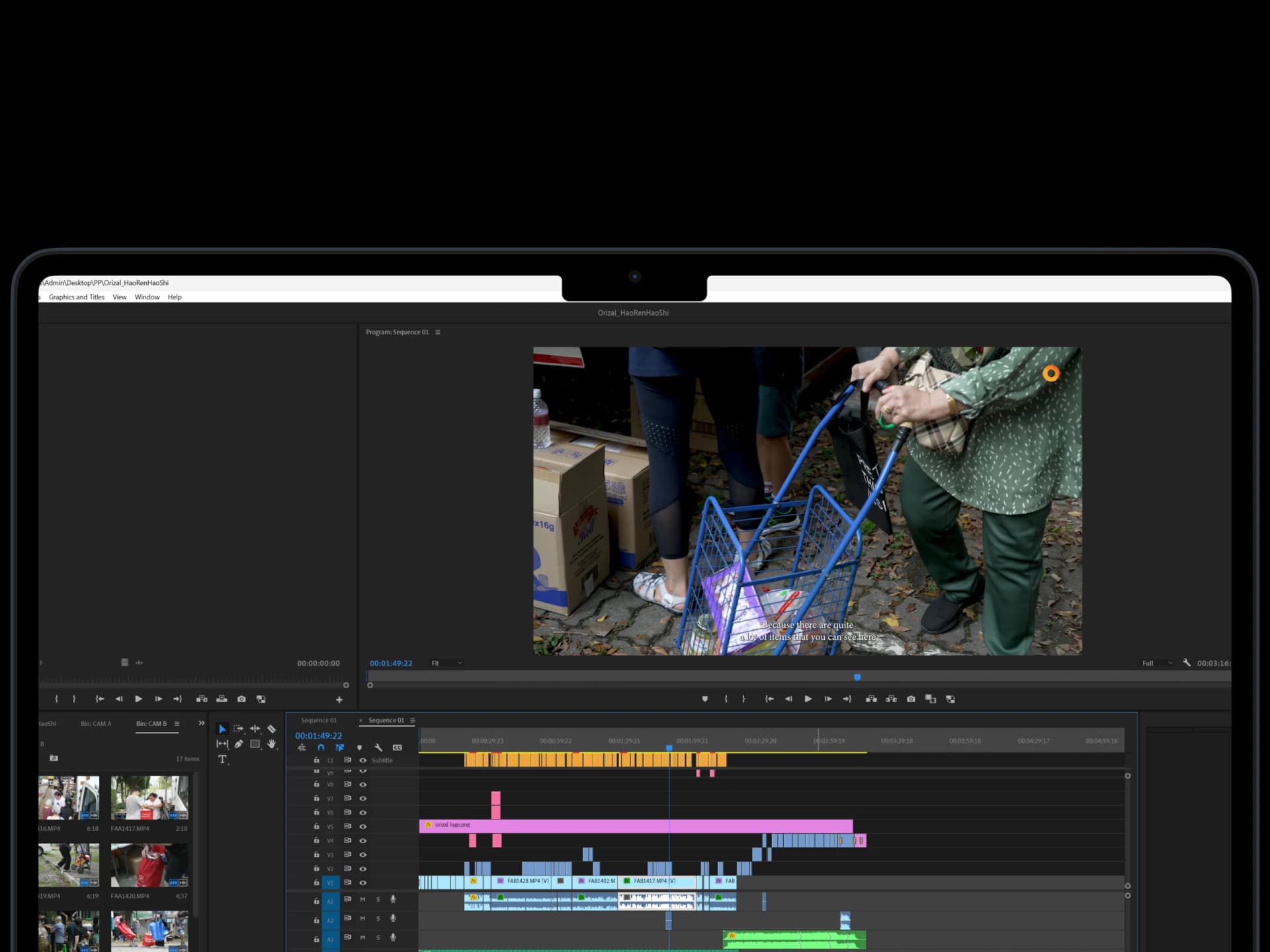This screenshot has height=952, width=1270.
Task: Step forward one frame in Program monitor
Action: click(x=827, y=699)
